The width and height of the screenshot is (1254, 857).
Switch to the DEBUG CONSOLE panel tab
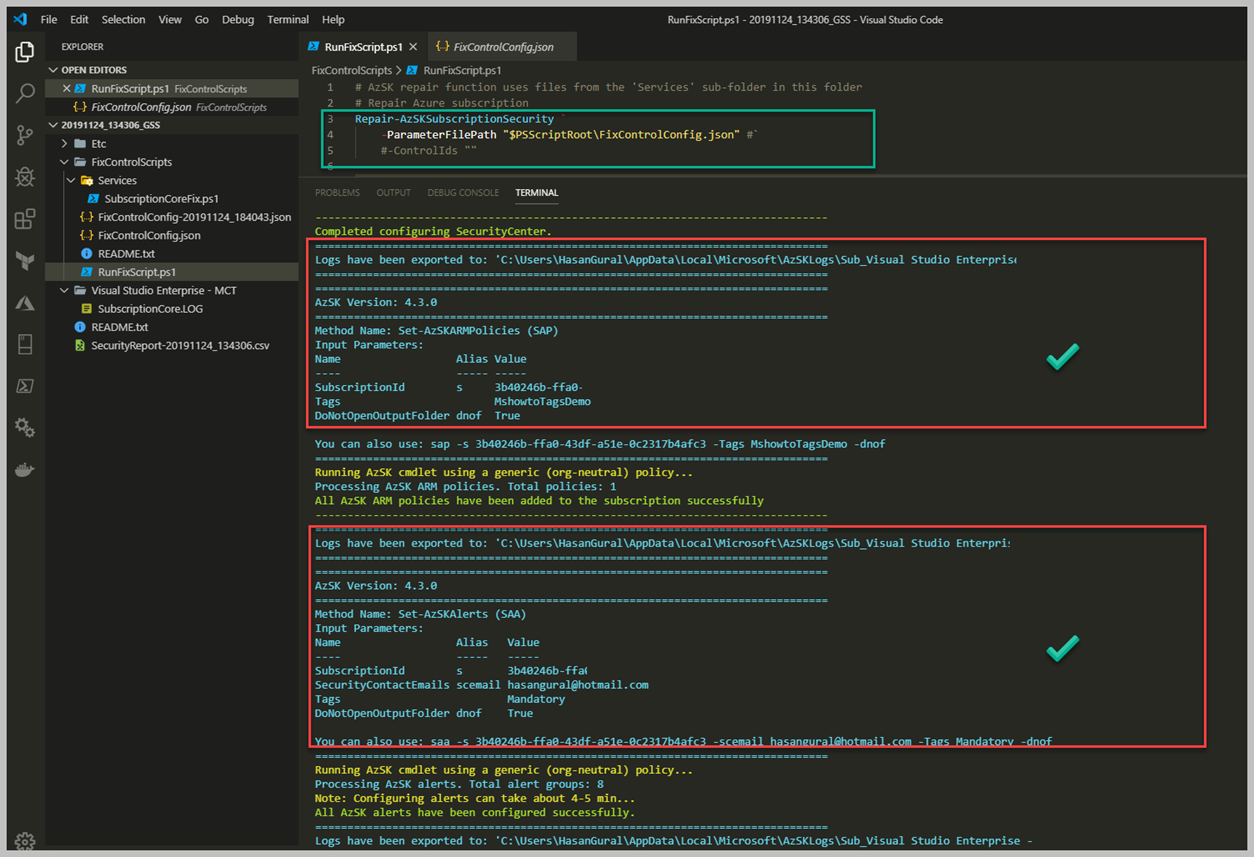463,193
